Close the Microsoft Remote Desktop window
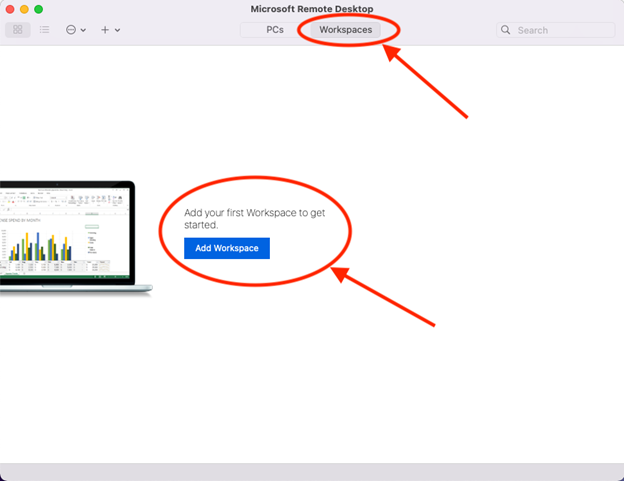 [x=10, y=9]
